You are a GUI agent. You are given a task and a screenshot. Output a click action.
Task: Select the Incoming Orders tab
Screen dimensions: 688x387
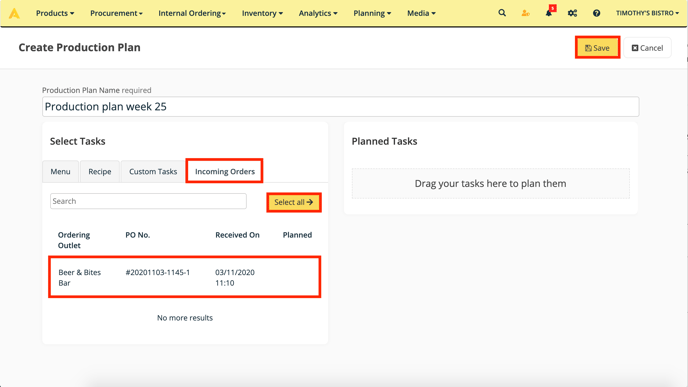225,171
